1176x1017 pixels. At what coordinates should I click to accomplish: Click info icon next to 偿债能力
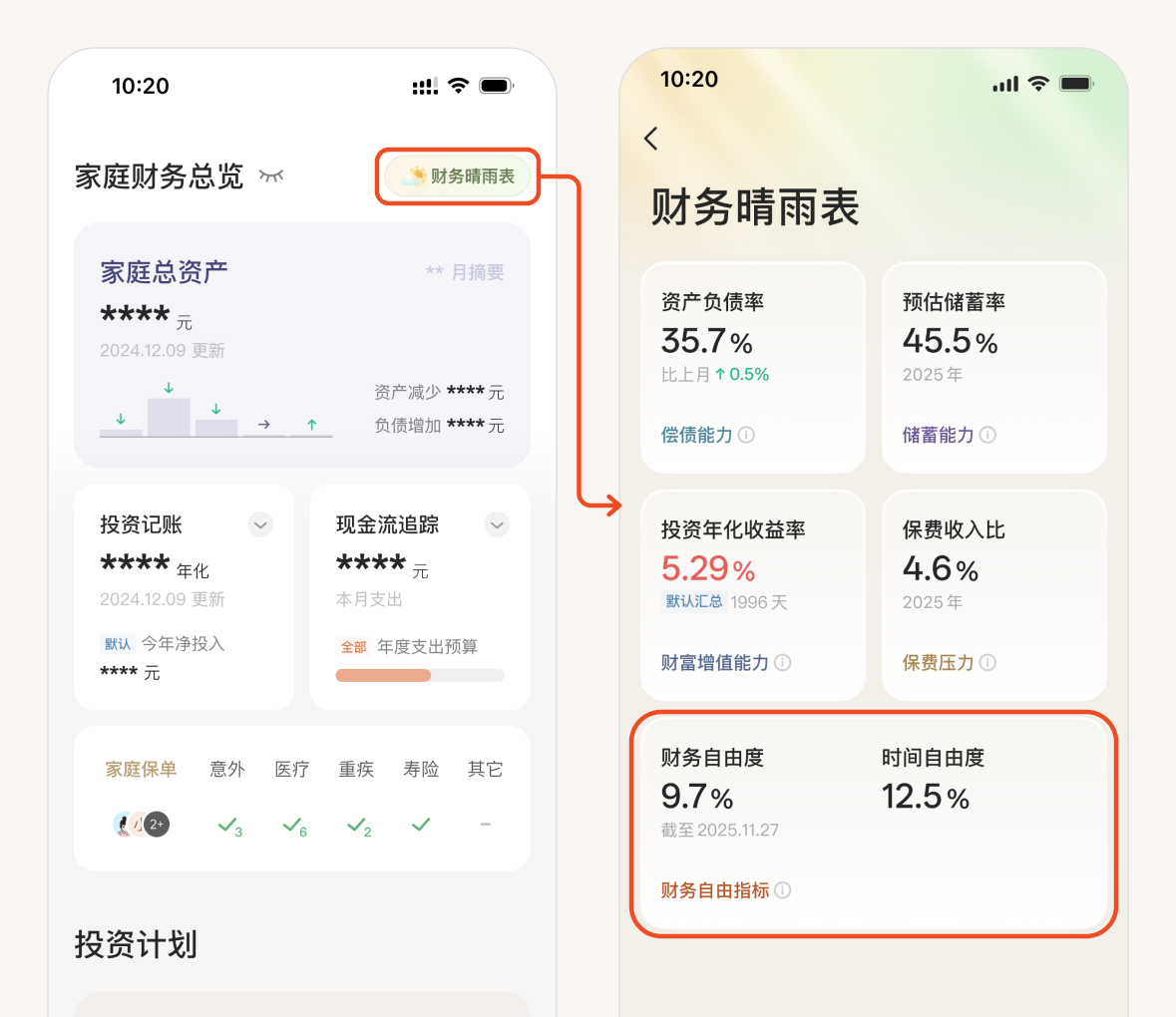(746, 435)
